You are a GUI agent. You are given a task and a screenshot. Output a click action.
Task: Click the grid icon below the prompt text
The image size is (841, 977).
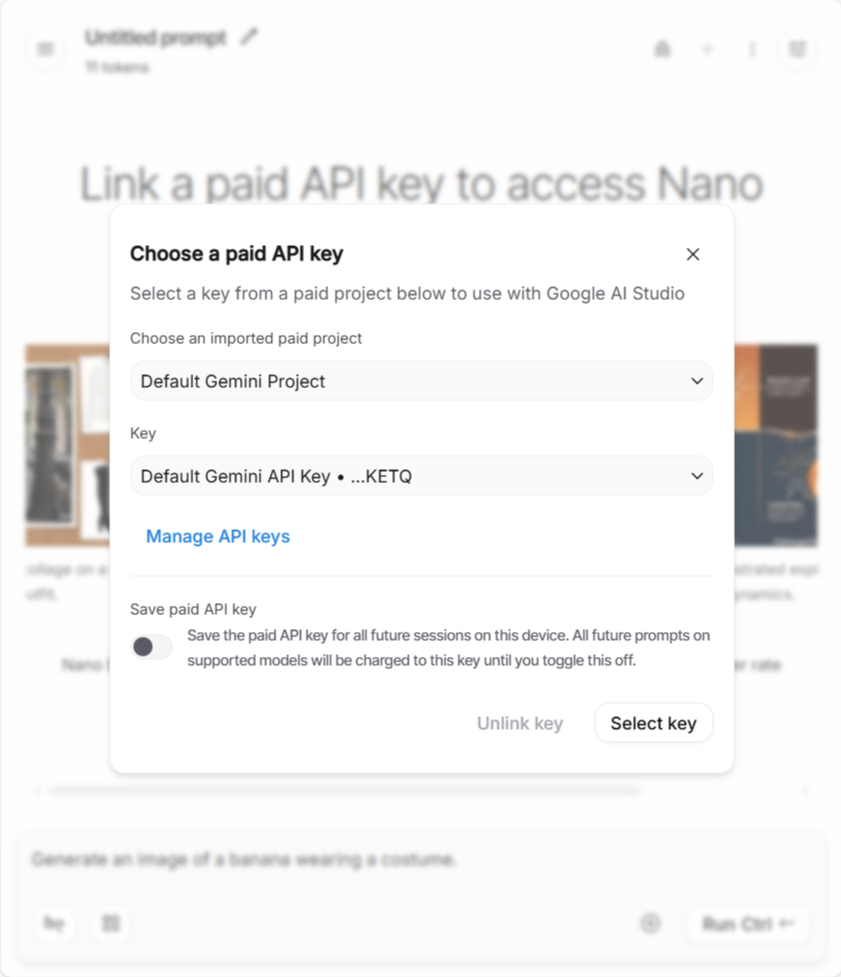tap(111, 923)
